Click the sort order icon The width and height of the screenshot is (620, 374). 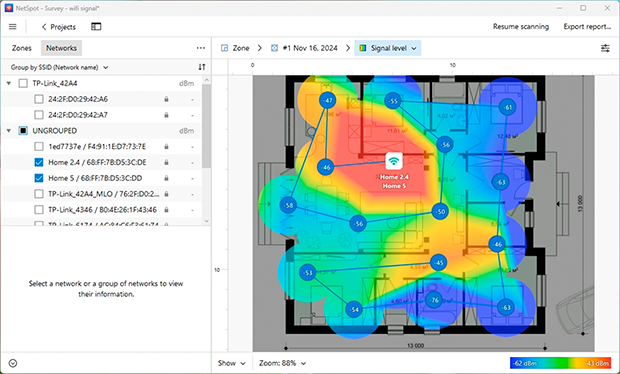click(202, 67)
